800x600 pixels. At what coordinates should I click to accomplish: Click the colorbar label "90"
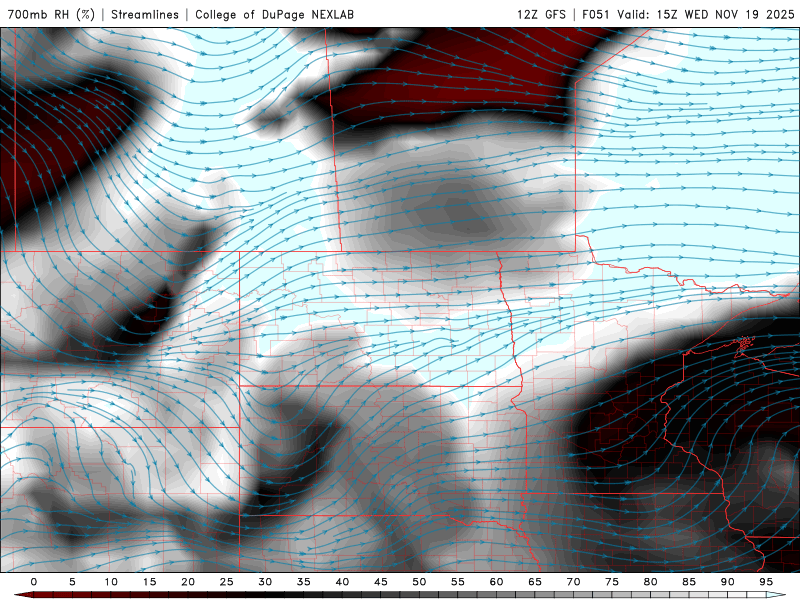pos(727,582)
